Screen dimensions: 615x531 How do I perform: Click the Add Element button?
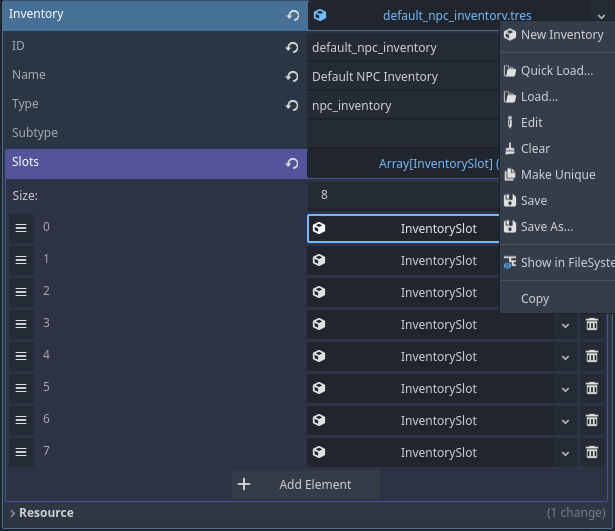(306, 485)
